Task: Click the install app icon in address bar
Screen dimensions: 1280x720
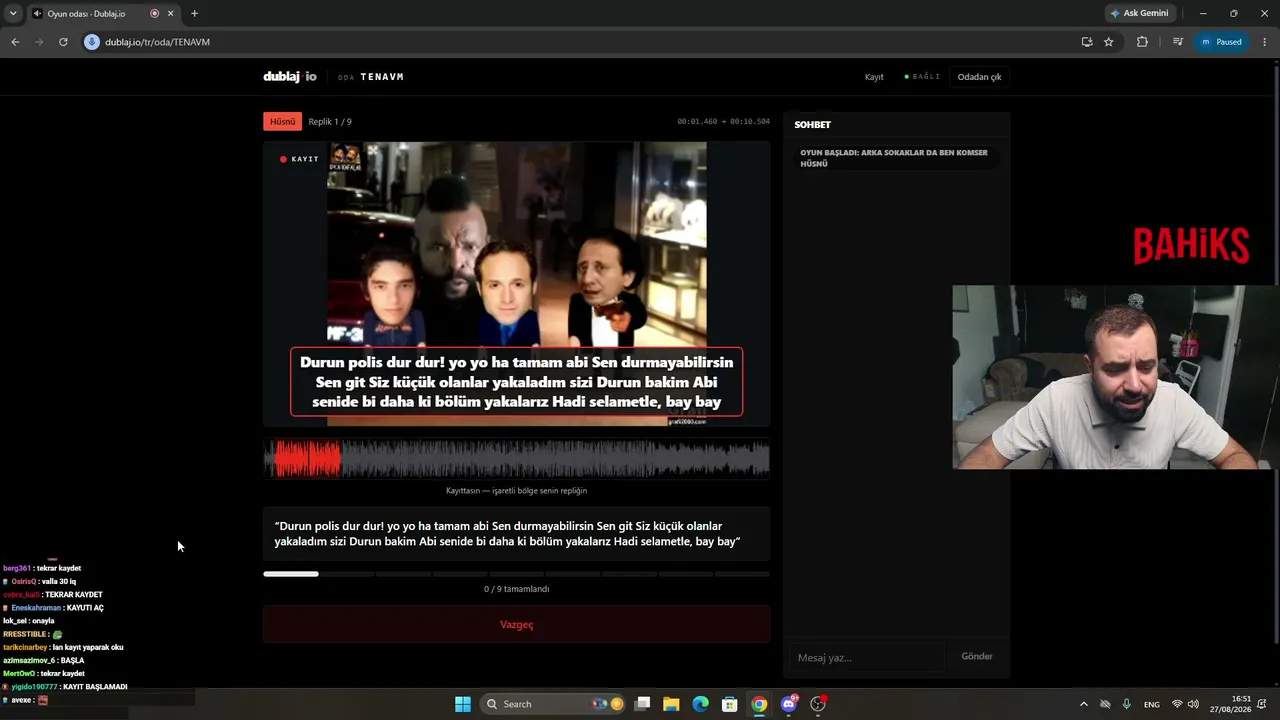Action: (x=1087, y=42)
